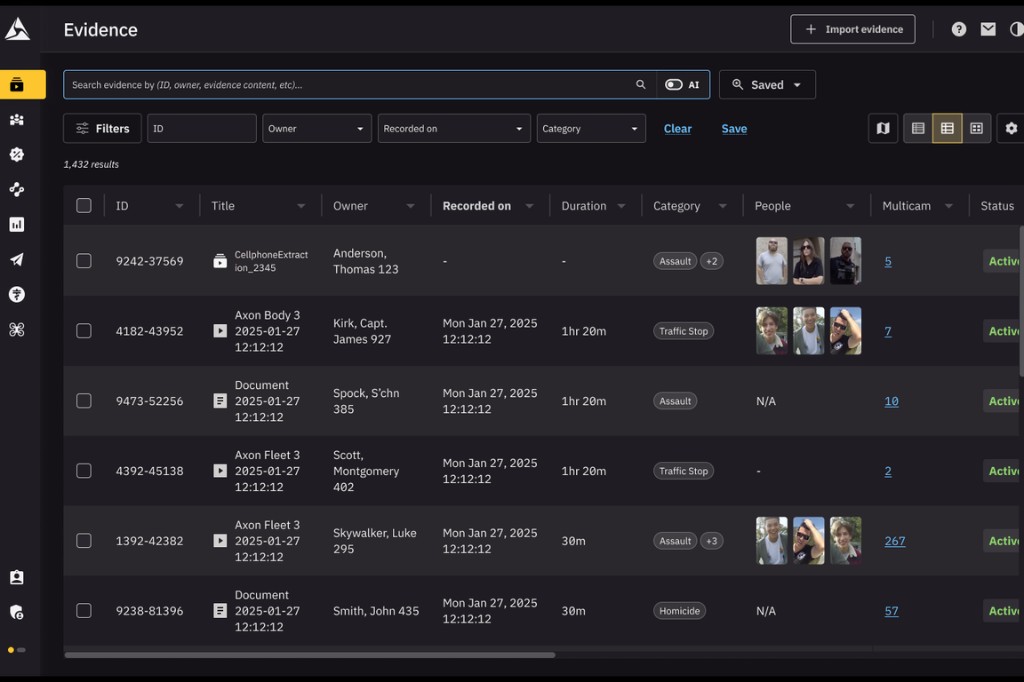Expand the Saved searches dropdown
The image size is (1024, 682).
tap(767, 84)
